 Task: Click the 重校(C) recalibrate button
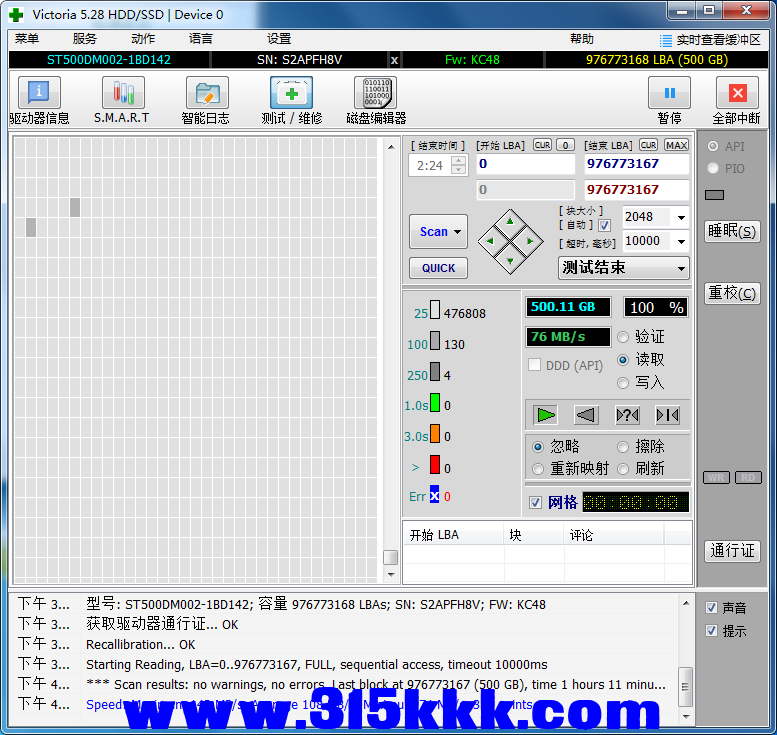click(x=732, y=293)
